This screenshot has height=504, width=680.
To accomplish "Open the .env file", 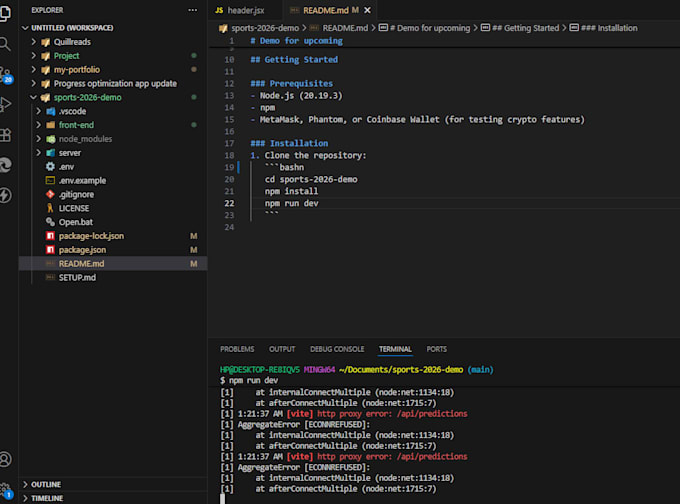I will [66, 167].
